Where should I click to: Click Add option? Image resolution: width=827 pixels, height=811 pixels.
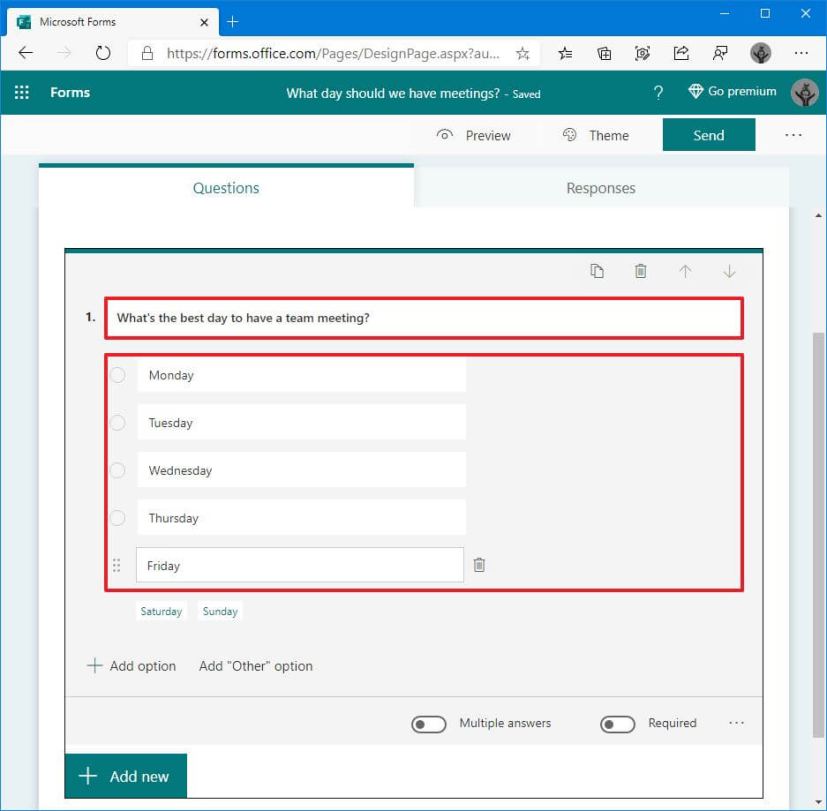[x=131, y=666]
